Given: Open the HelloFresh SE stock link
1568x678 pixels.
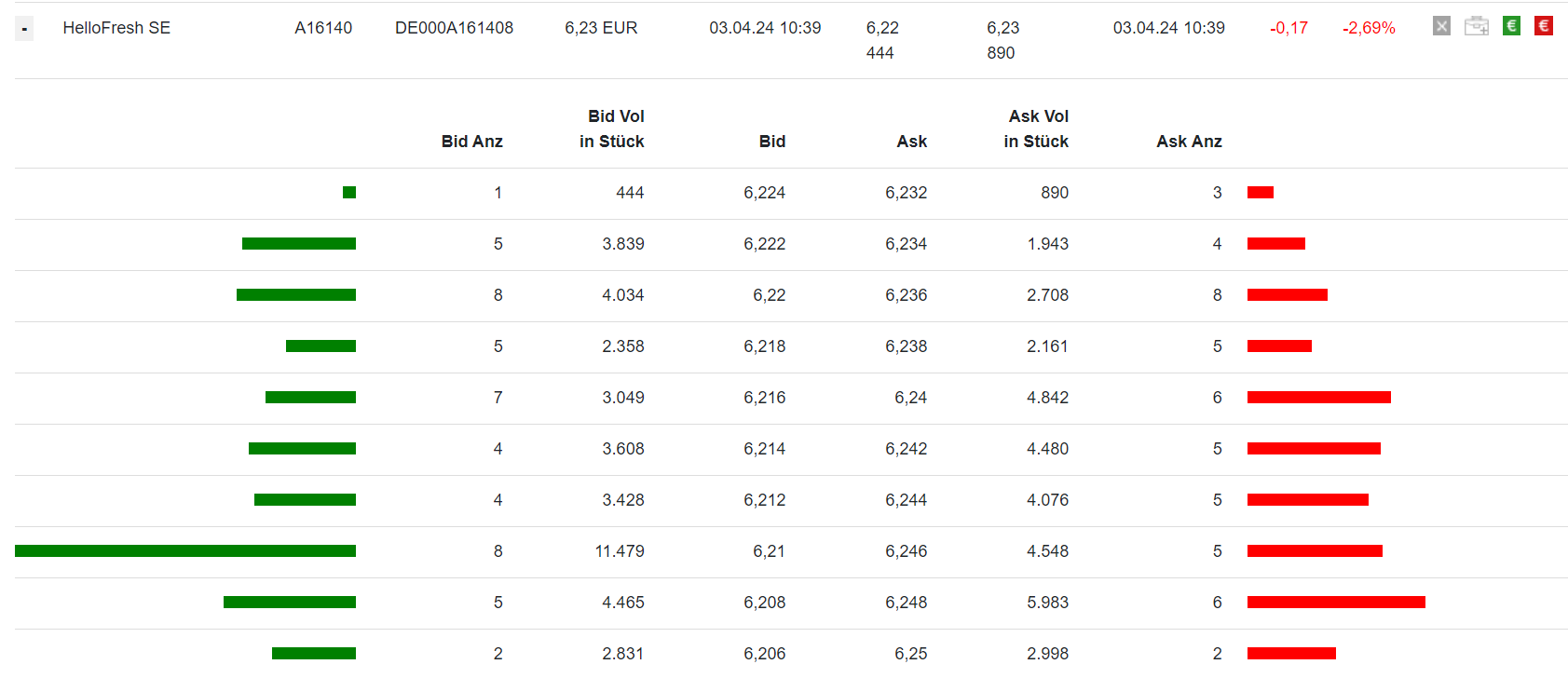Looking at the screenshot, I should coord(116,28).
